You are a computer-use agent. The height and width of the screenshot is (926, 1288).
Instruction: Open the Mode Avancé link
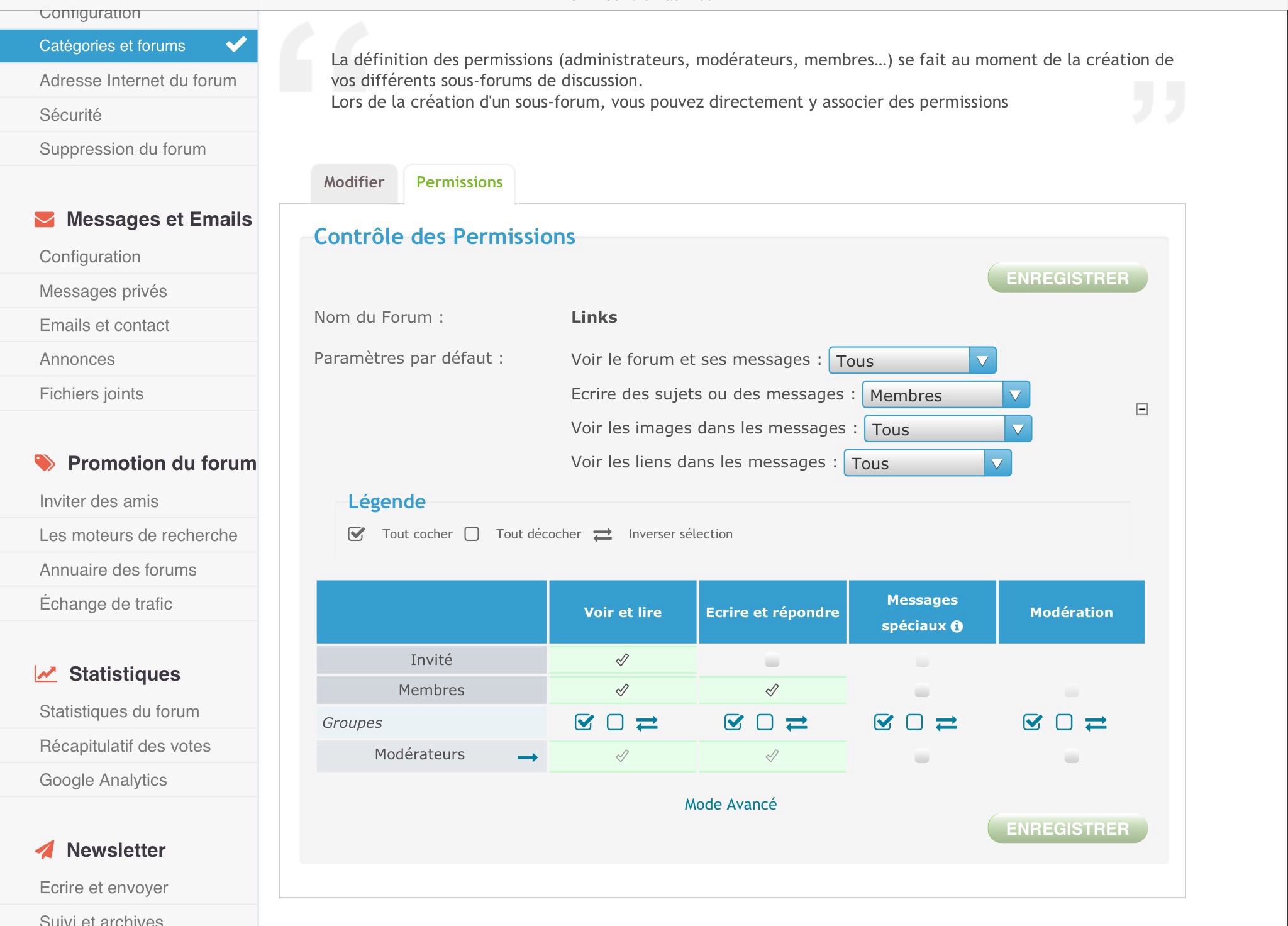[730, 804]
